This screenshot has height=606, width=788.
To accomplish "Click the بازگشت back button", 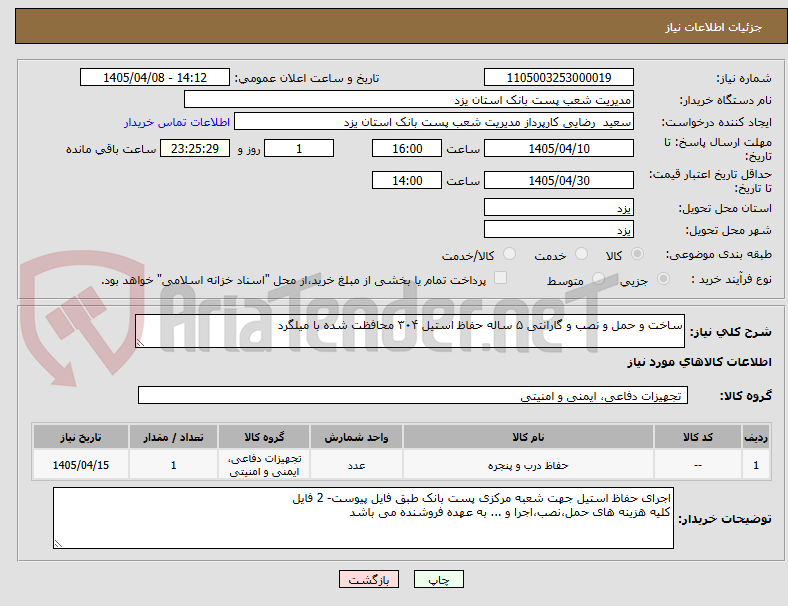I will (369, 579).
